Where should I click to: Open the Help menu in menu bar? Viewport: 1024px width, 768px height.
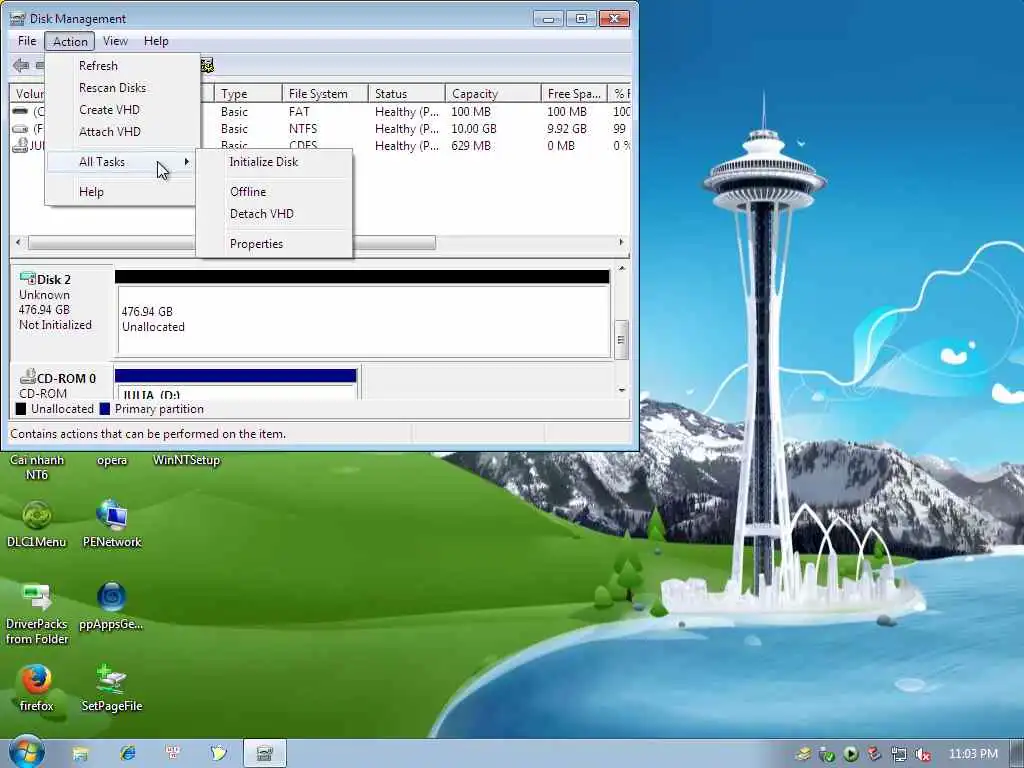pos(156,41)
